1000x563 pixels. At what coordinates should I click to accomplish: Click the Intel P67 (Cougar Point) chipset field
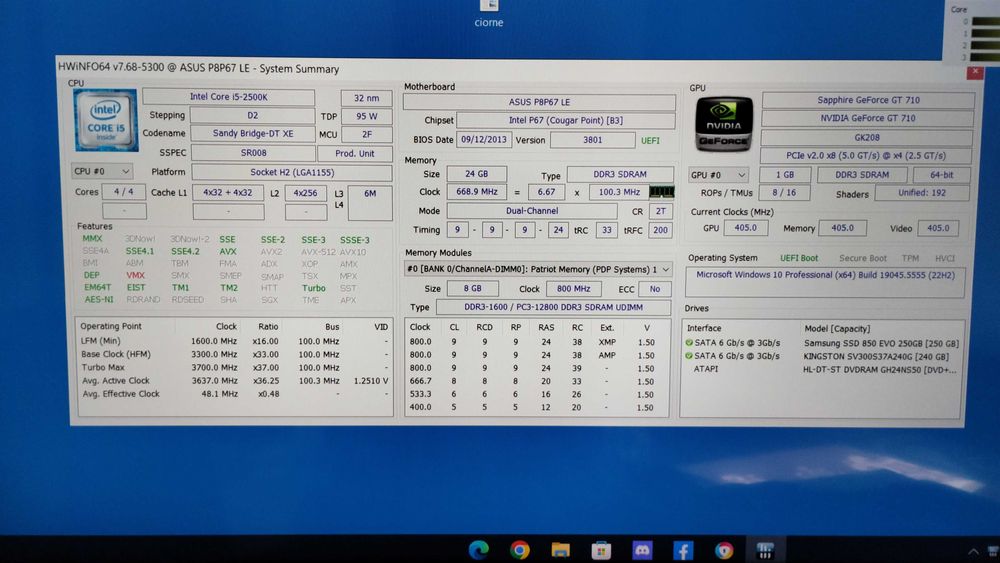566,120
